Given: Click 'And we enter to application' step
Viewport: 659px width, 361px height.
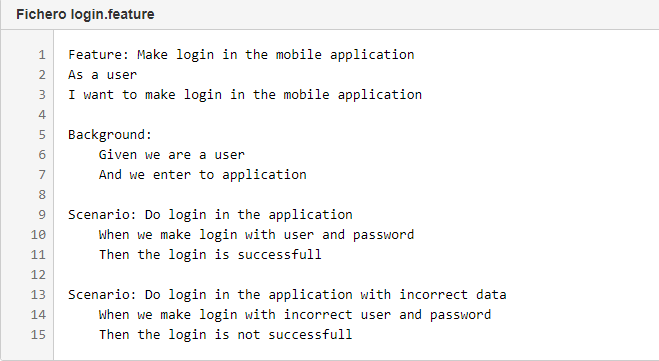Looking at the screenshot, I should [x=203, y=175].
